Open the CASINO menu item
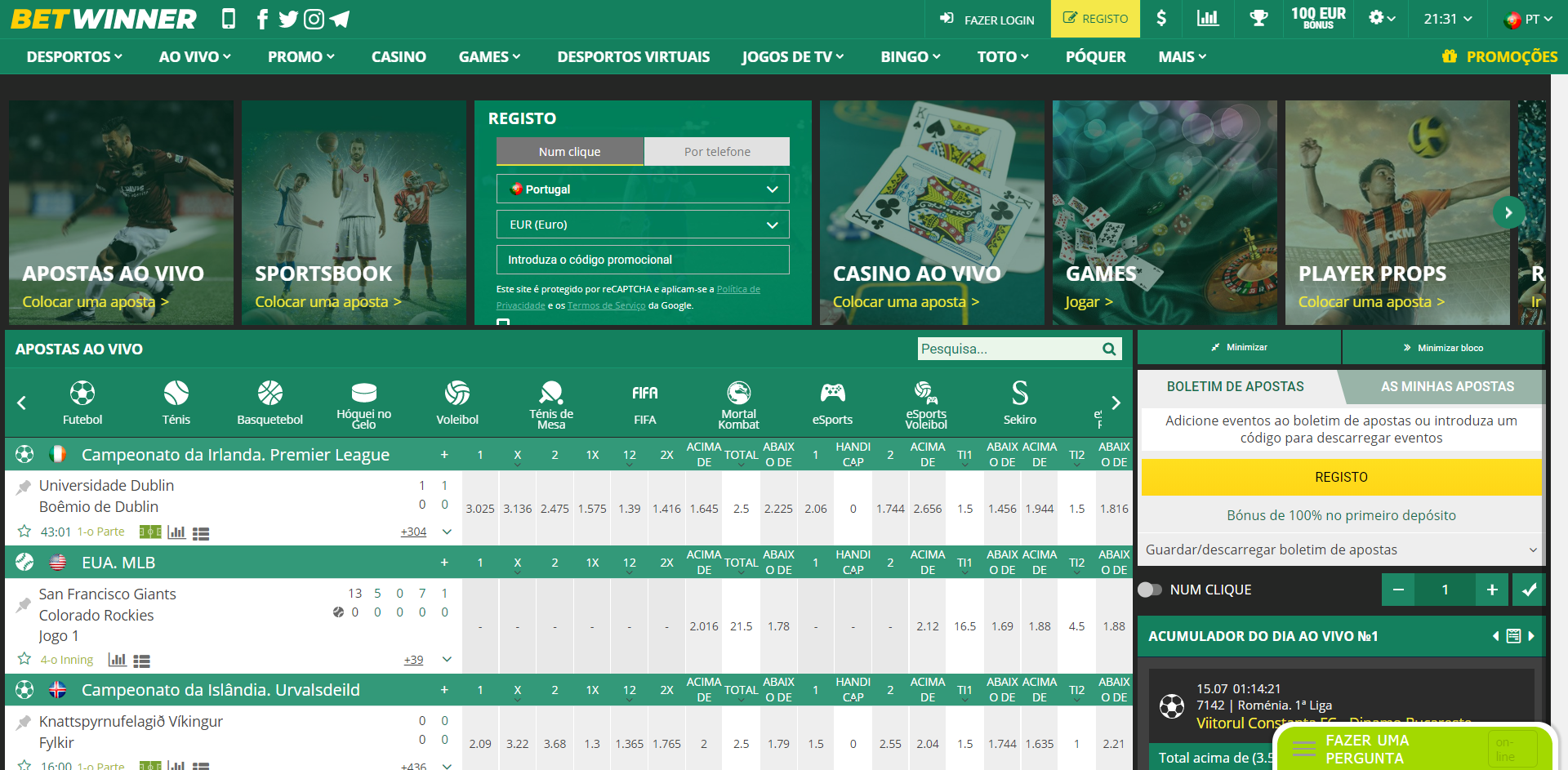This screenshot has width=1568, height=770. point(399,56)
